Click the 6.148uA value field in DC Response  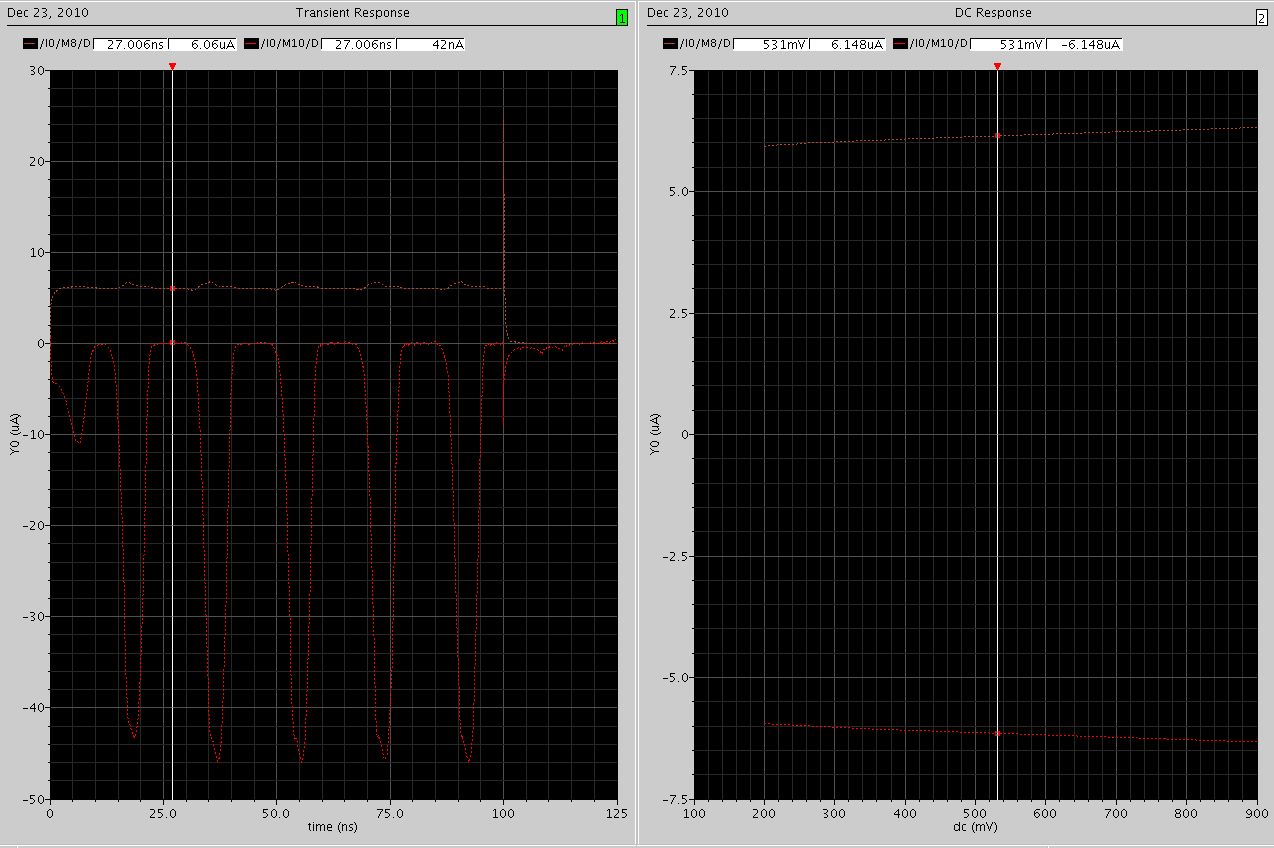(847, 44)
